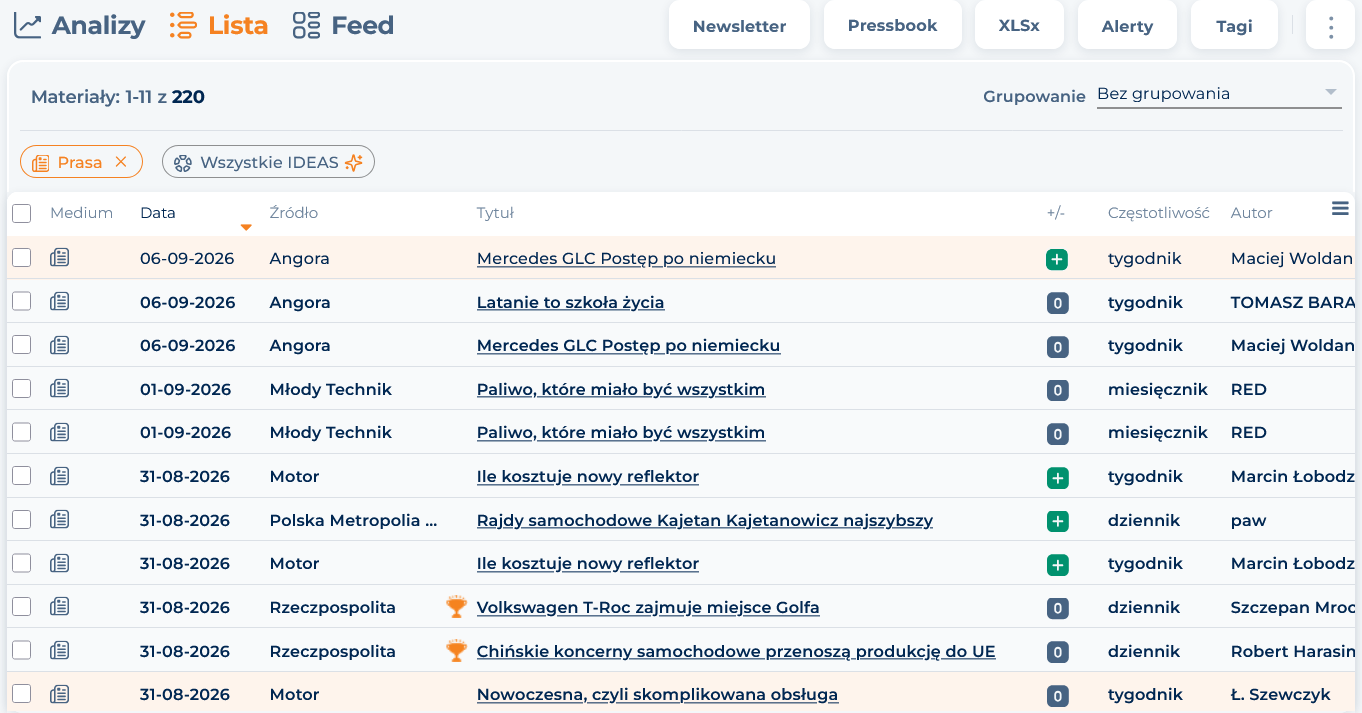
Task: Click trophy icon beside Volkswagen T-Roc title
Action: click(x=456, y=607)
